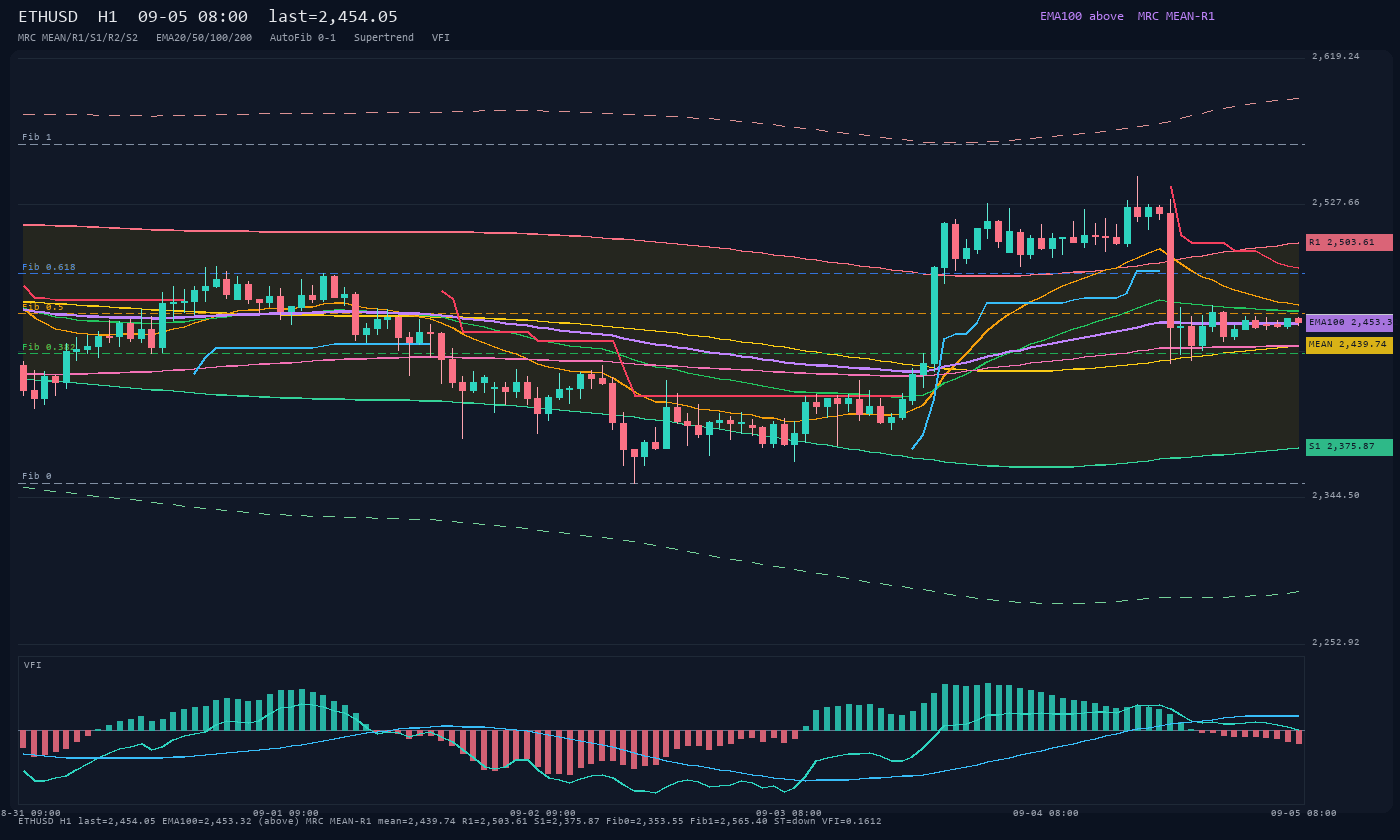Click the Fib 1 level label
Image resolution: width=1400 pixels, height=840 pixels.
point(37,136)
